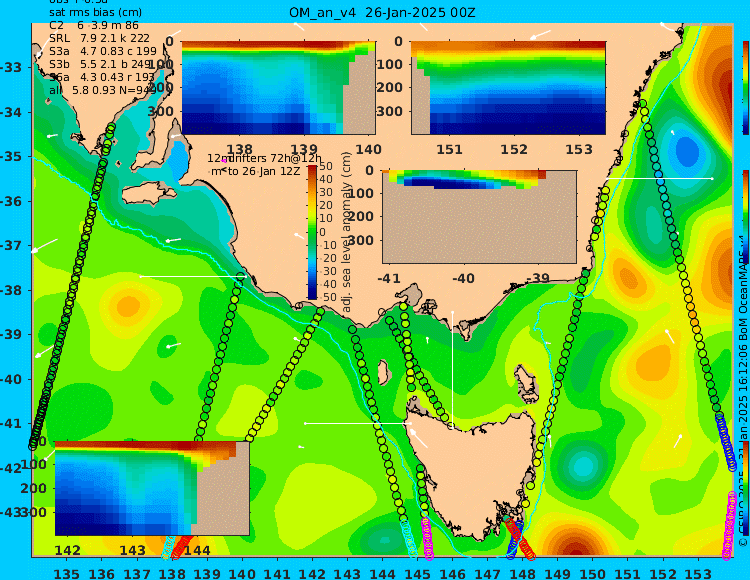The height and width of the screenshot is (580, 750).
Task: Click the sea level anomaly colorbar
Action: [x=312, y=232]
